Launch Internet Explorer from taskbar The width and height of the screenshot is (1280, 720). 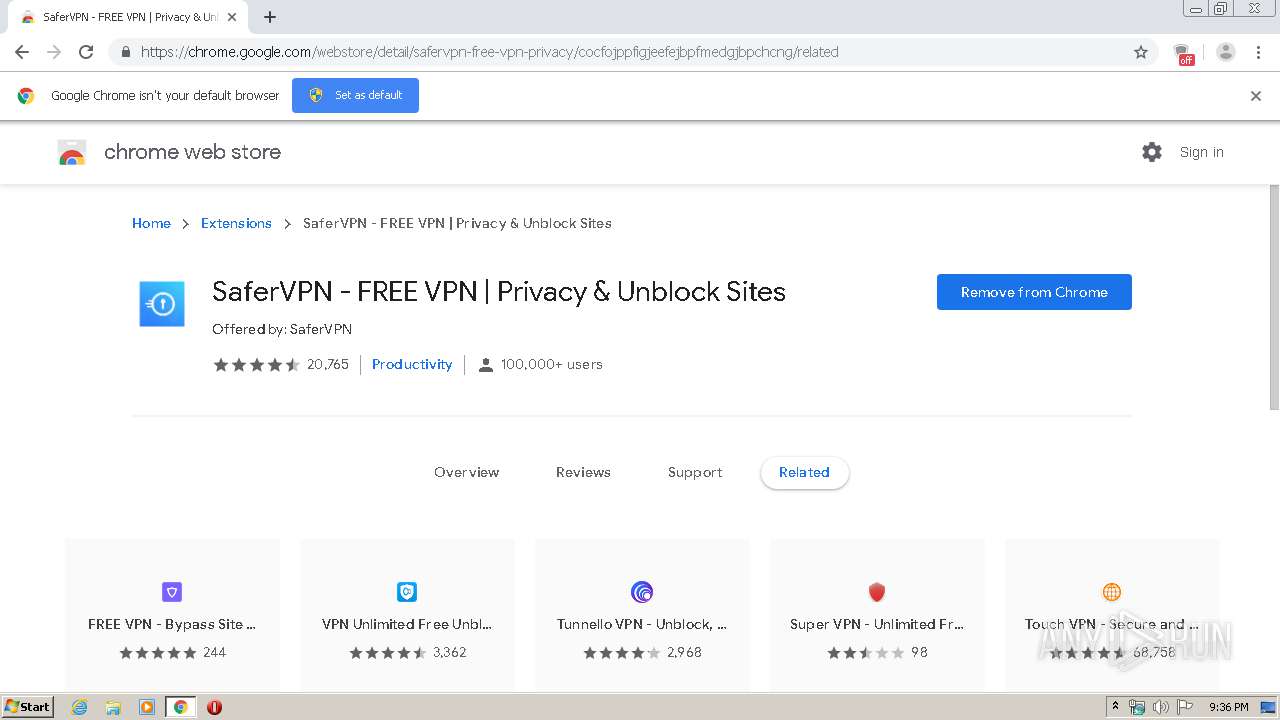80,707
